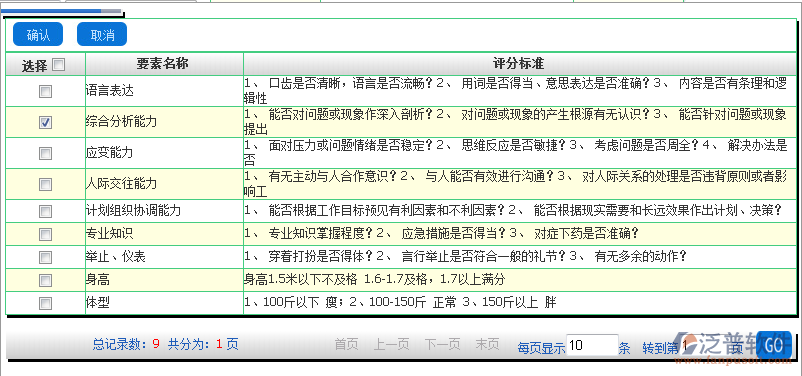Uncheck the 综合分析能力 row checkbox
This screenshot has height=376, width=802.
[x=46, y=122]
